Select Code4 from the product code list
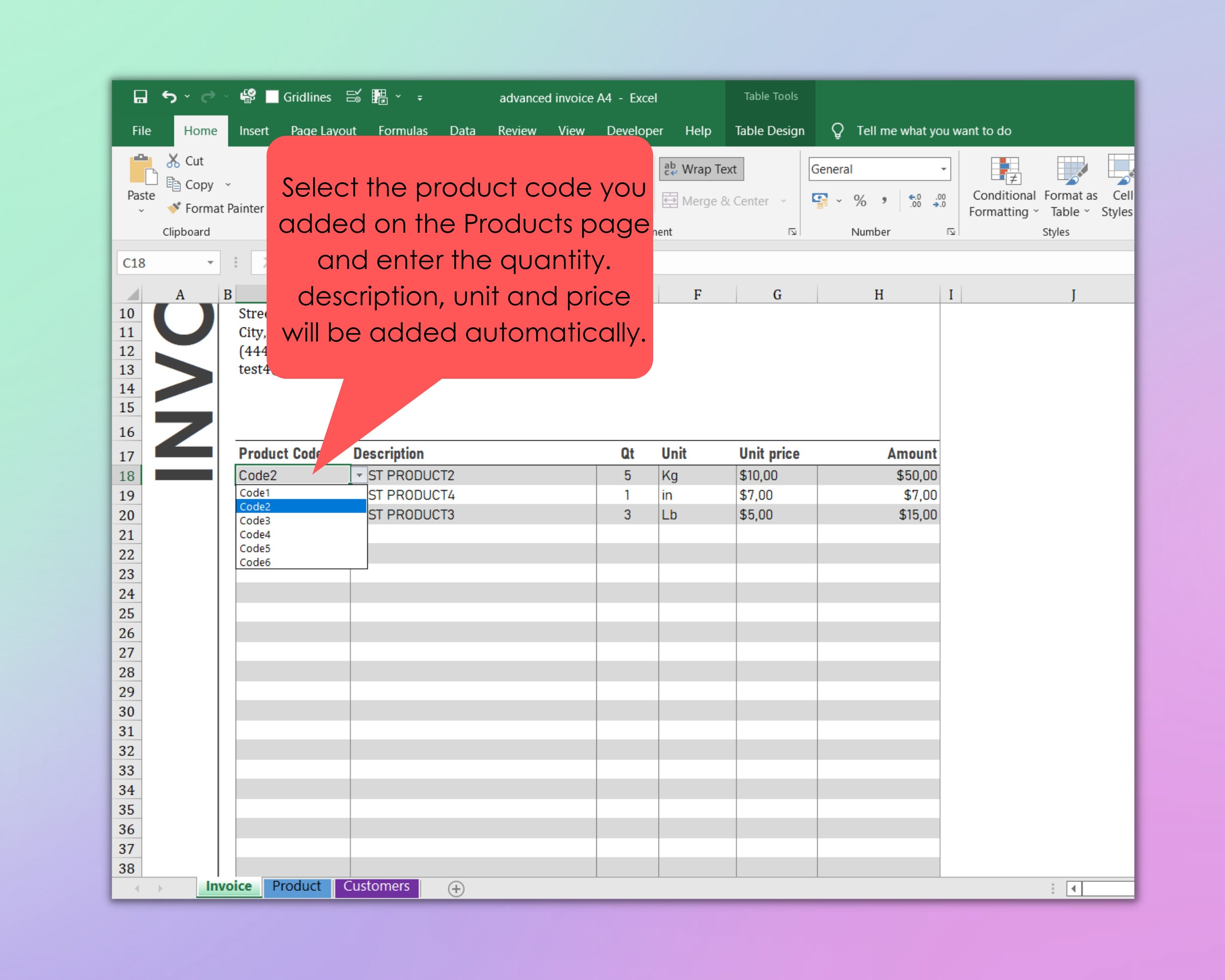 (255, 535)
